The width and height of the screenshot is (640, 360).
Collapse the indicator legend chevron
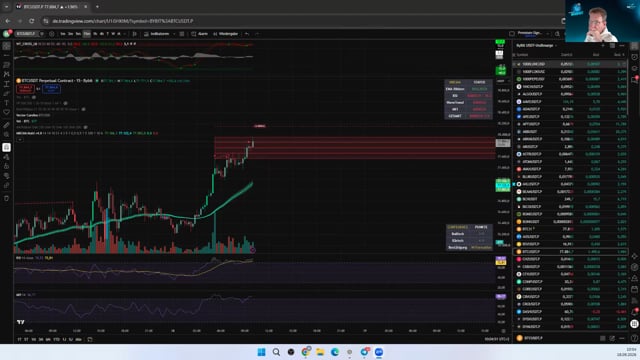(x=19, y=140)
